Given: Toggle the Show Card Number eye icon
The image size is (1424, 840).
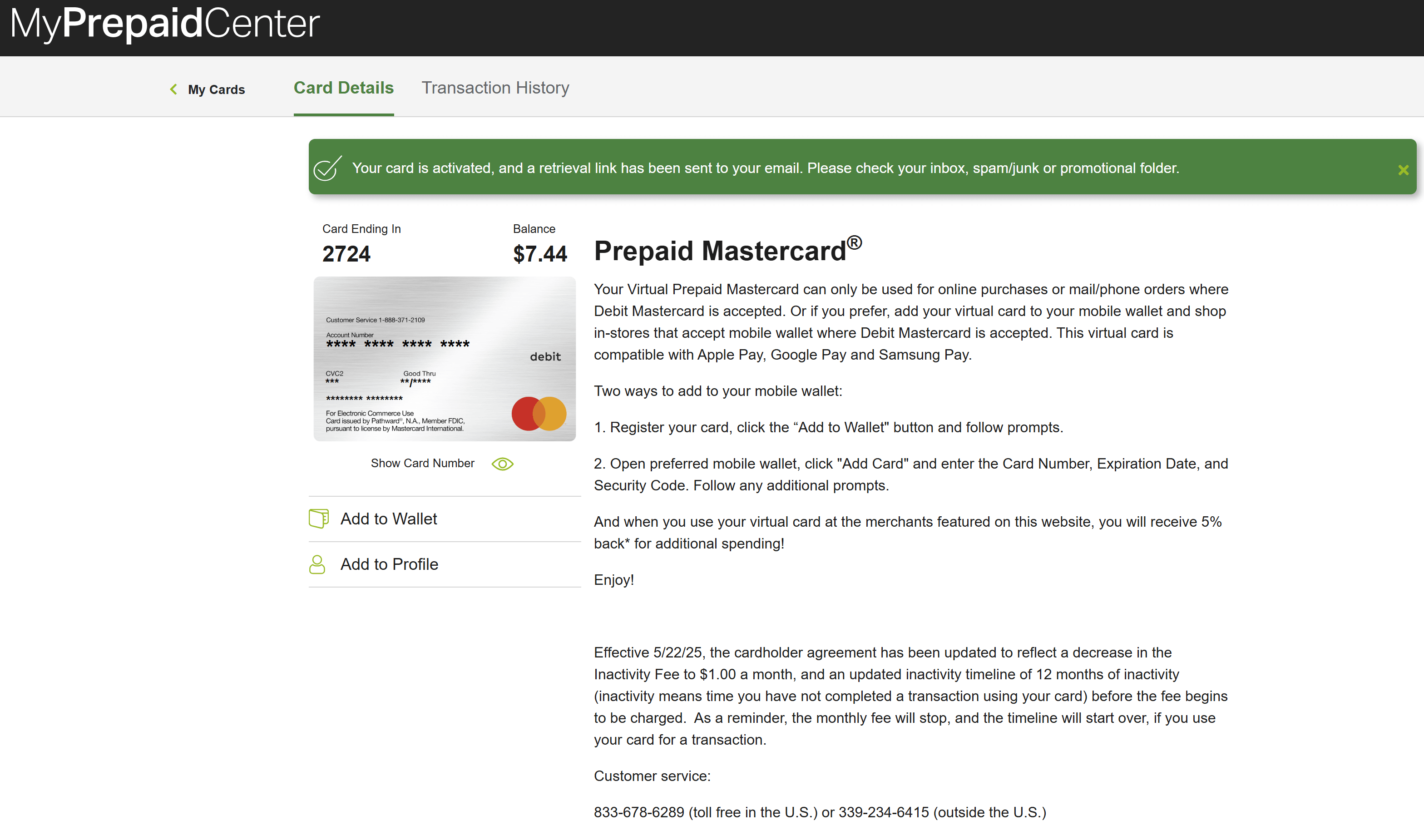Looking at the screenshot, I should click(502, 464).
